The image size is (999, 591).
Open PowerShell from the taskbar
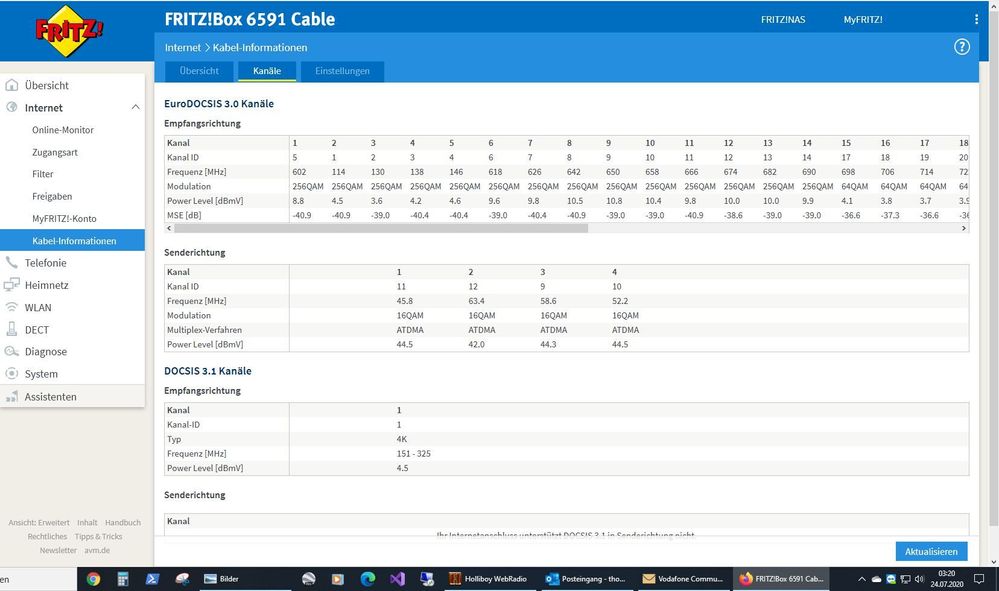[152, 579]
